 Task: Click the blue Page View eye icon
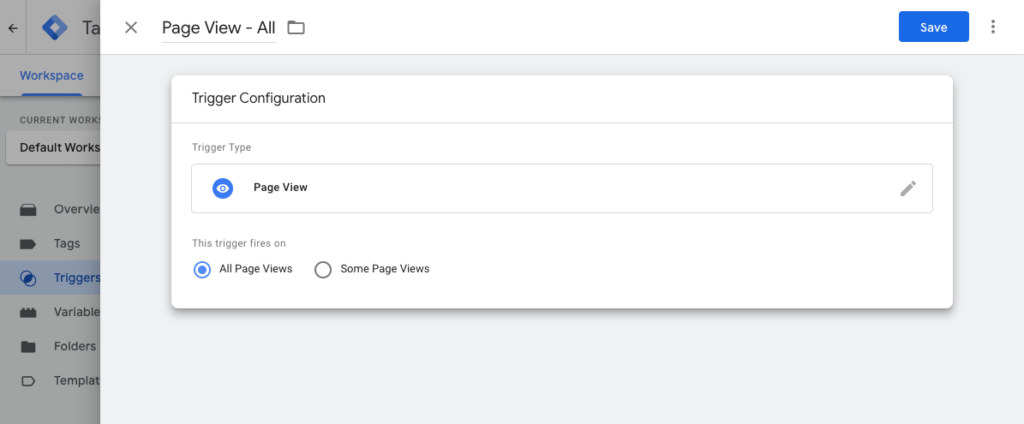point(223,188)
